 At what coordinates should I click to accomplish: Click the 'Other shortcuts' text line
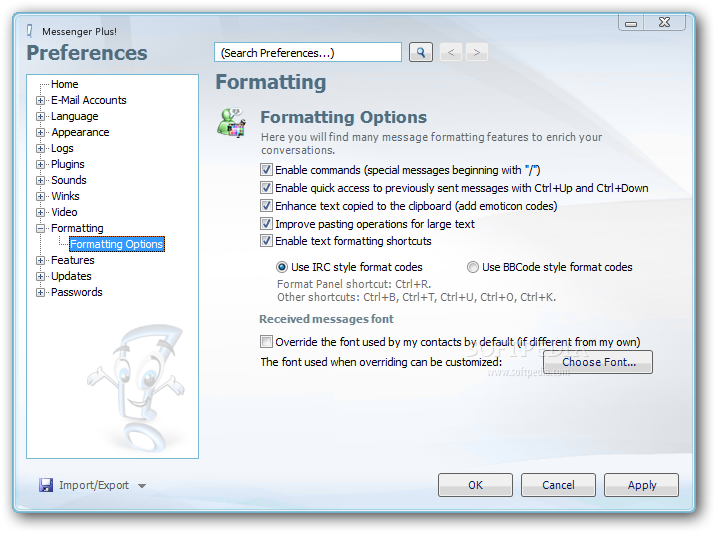coord(416,297)
